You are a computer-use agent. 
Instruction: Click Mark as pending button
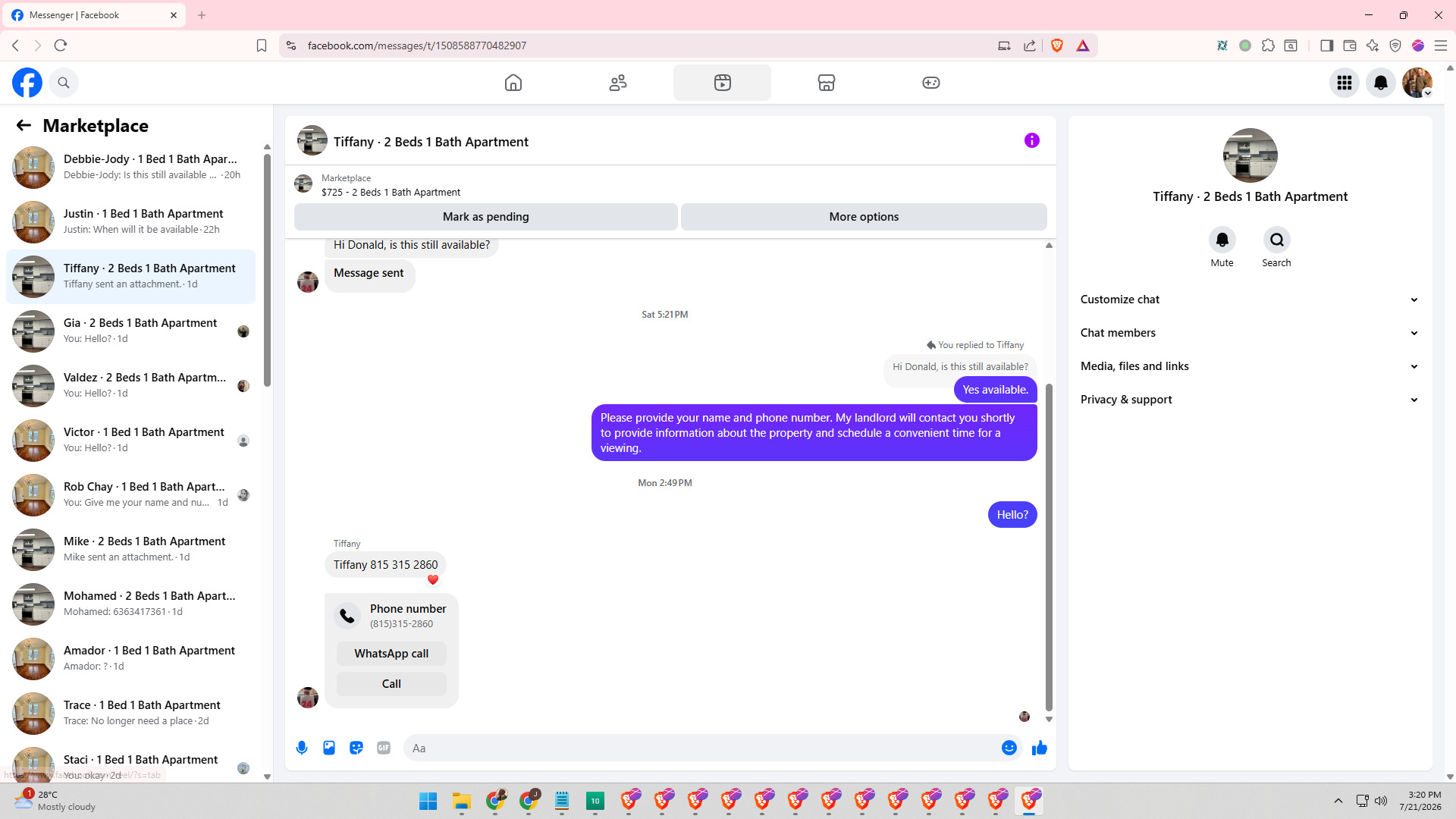(486, 217)
